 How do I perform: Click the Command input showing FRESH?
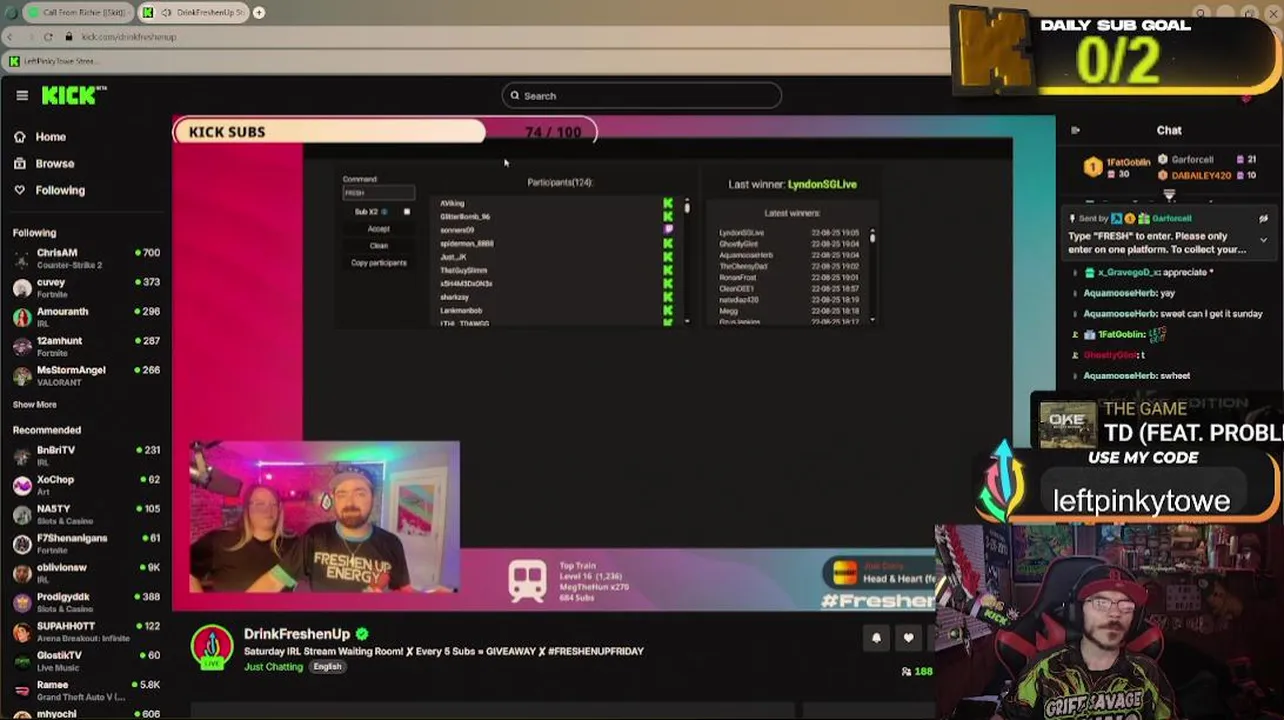[378, 192]
